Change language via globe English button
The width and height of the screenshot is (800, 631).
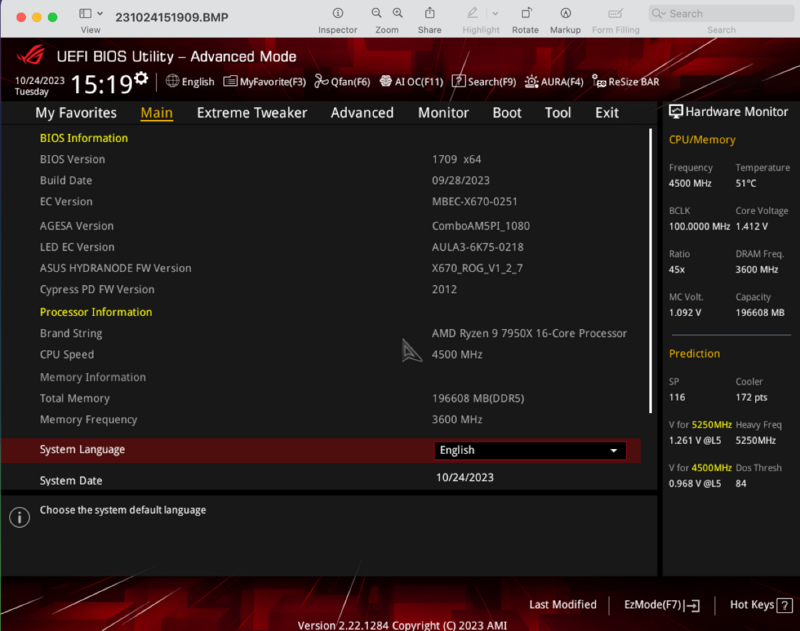[x=190, y=82]
